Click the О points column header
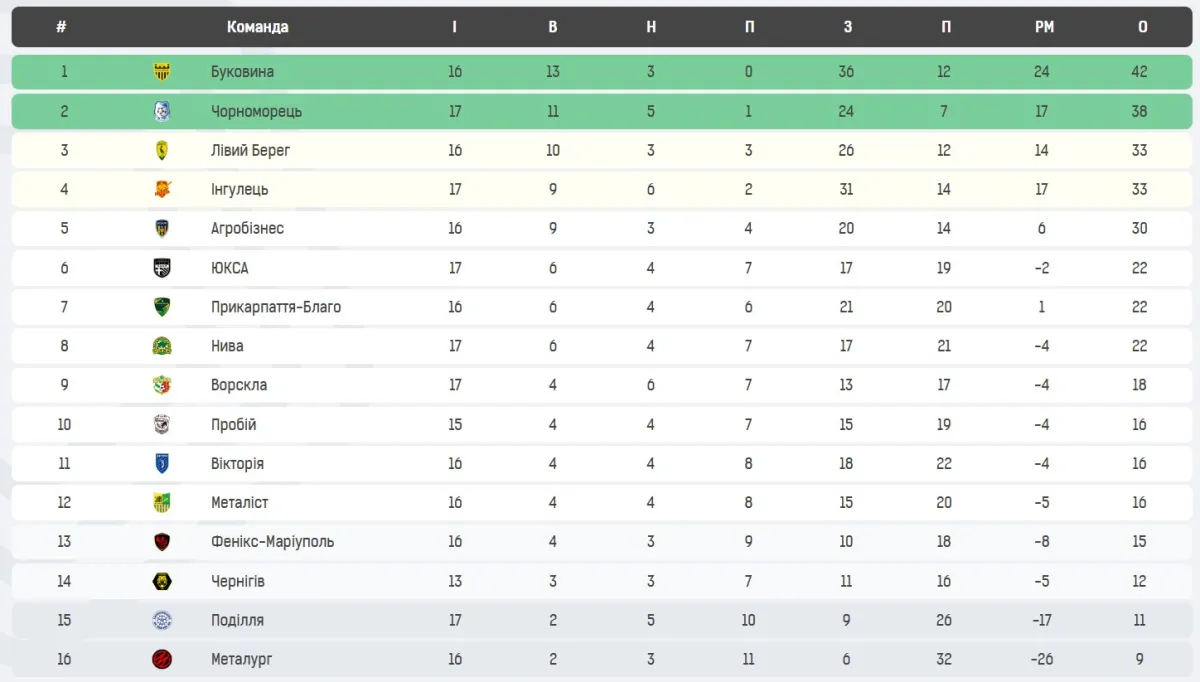Screen dimensions: 1200x682 pos(1142,27)
